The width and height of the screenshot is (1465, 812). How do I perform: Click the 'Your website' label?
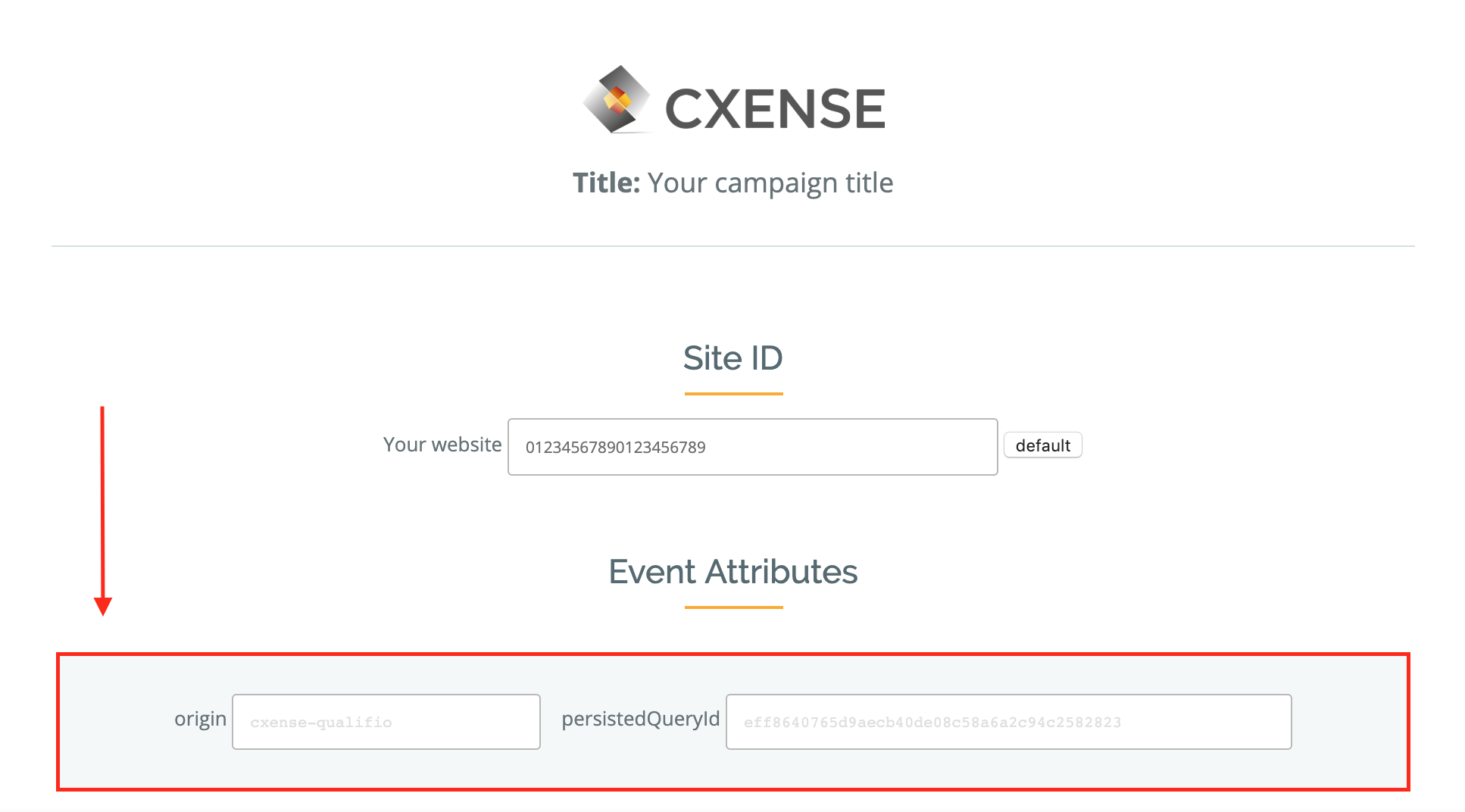[x=442, y=445]
